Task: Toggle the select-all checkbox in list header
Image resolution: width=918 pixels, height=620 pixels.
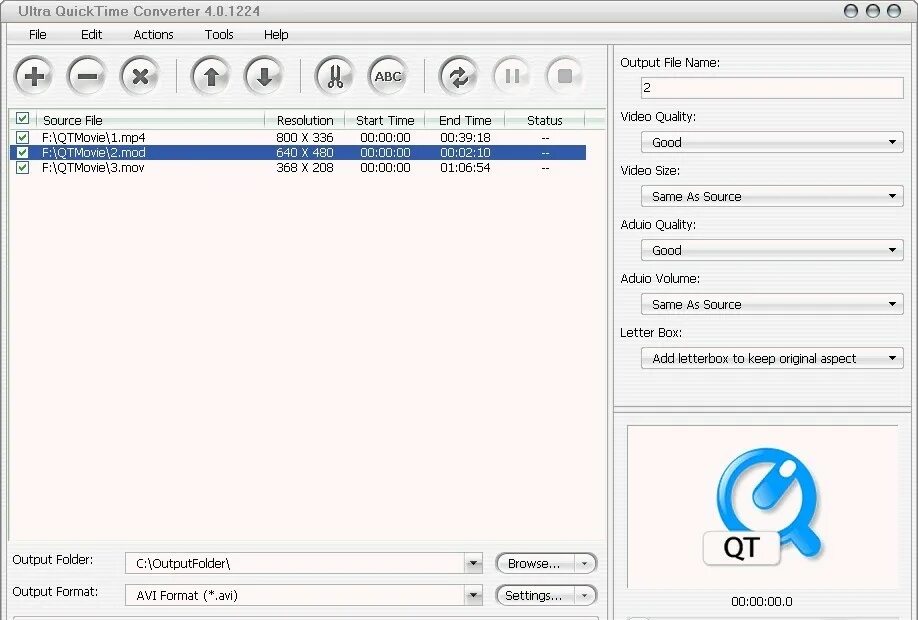Action: (22, 118)
